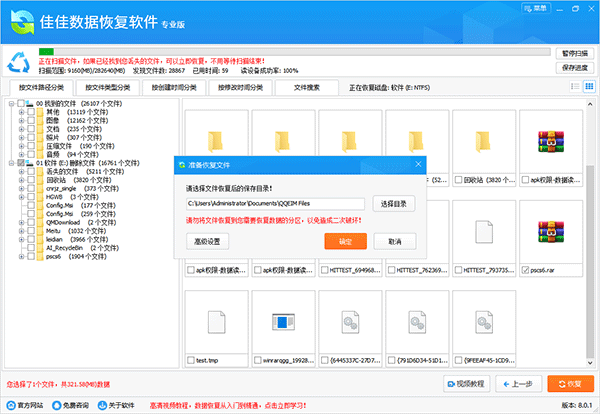Expand the 压缩文件 tree node

tap(21, 146)
